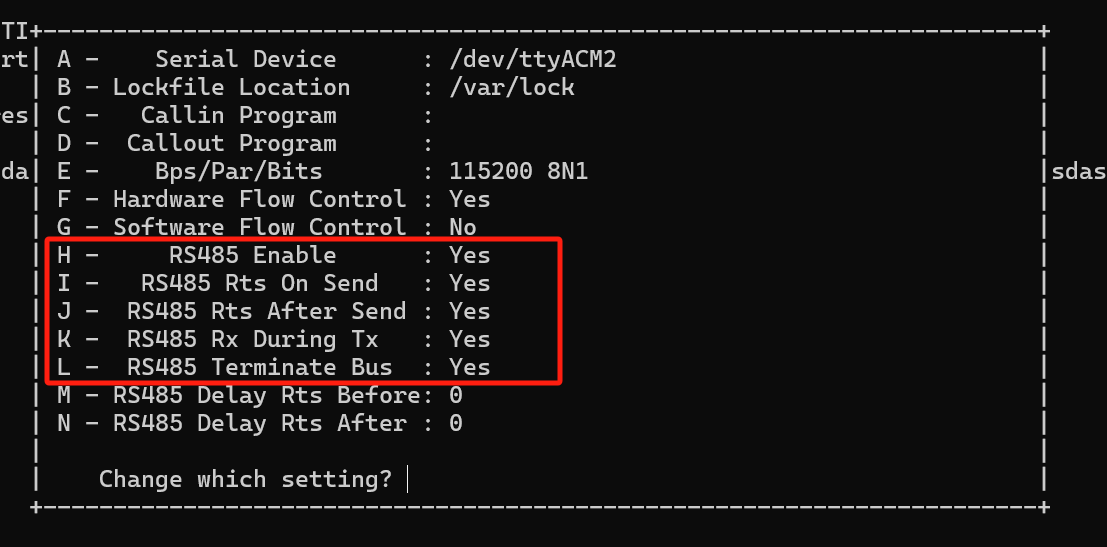Viewport: 1107px width, 547px height.
Task: Click the 'Change which setting?' prompt cursor
Action: 409,480
